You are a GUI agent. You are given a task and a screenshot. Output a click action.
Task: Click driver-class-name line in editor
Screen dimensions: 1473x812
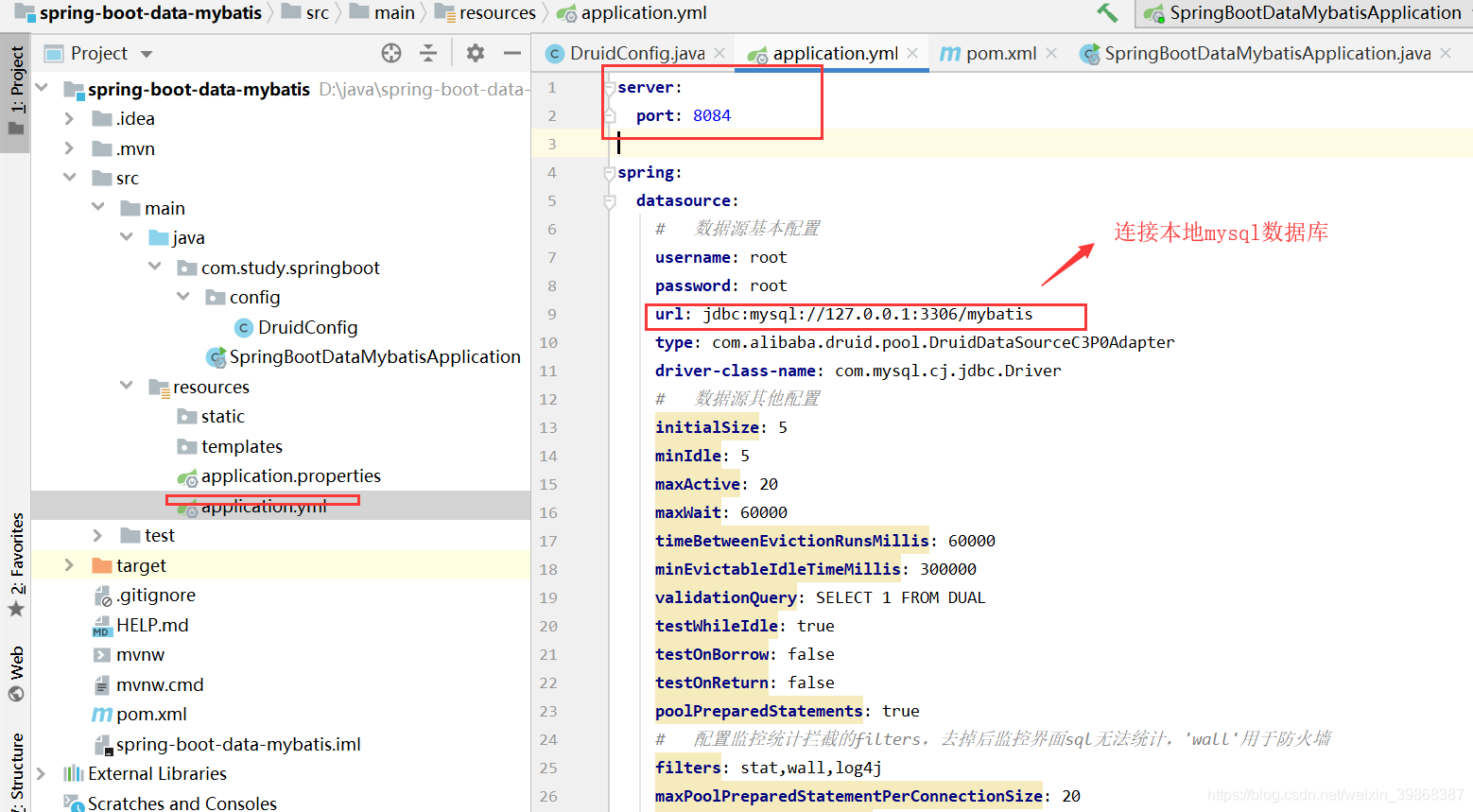click(858, 371)
